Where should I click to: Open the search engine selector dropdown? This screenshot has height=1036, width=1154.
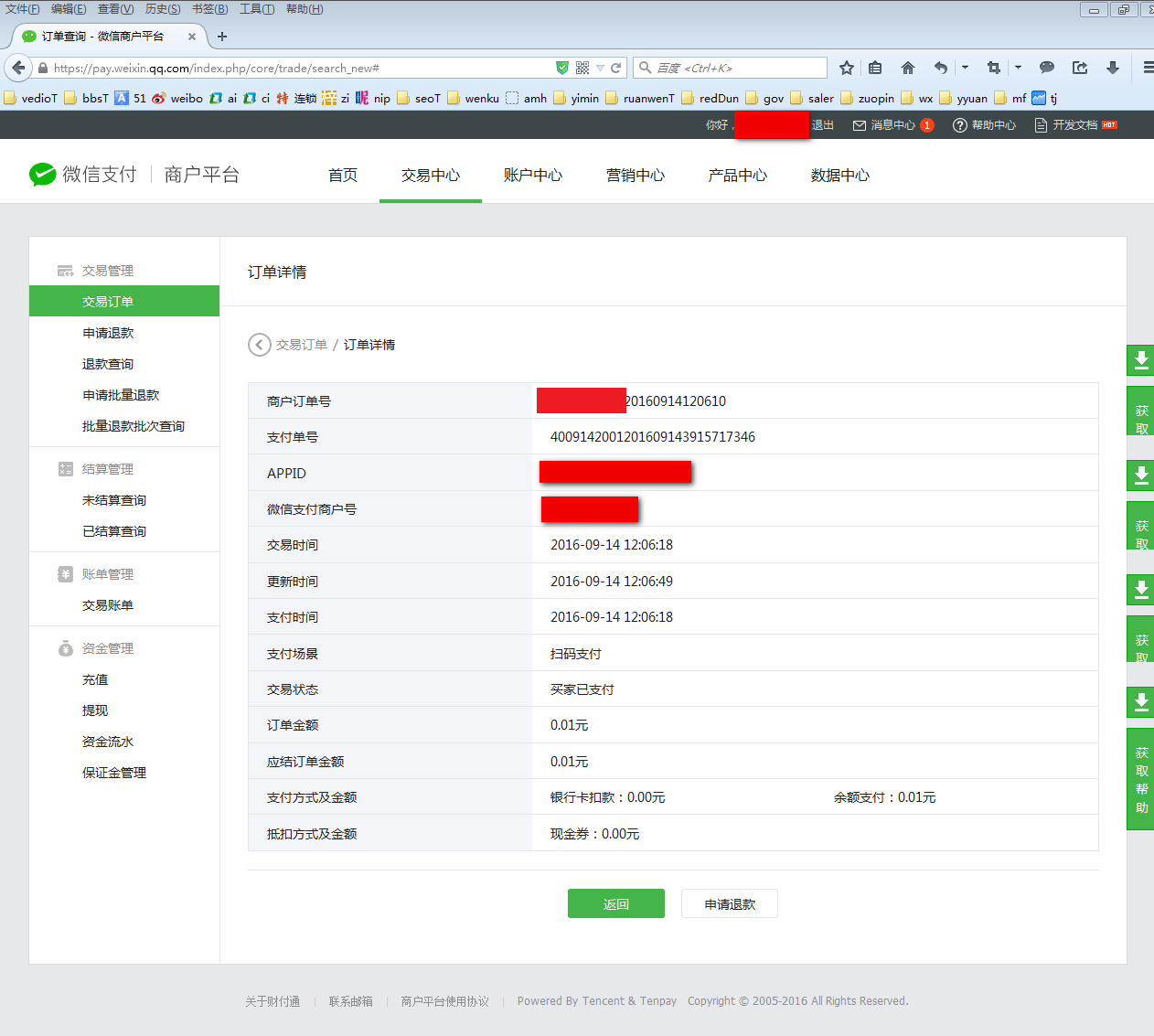[x=646, y=68]
